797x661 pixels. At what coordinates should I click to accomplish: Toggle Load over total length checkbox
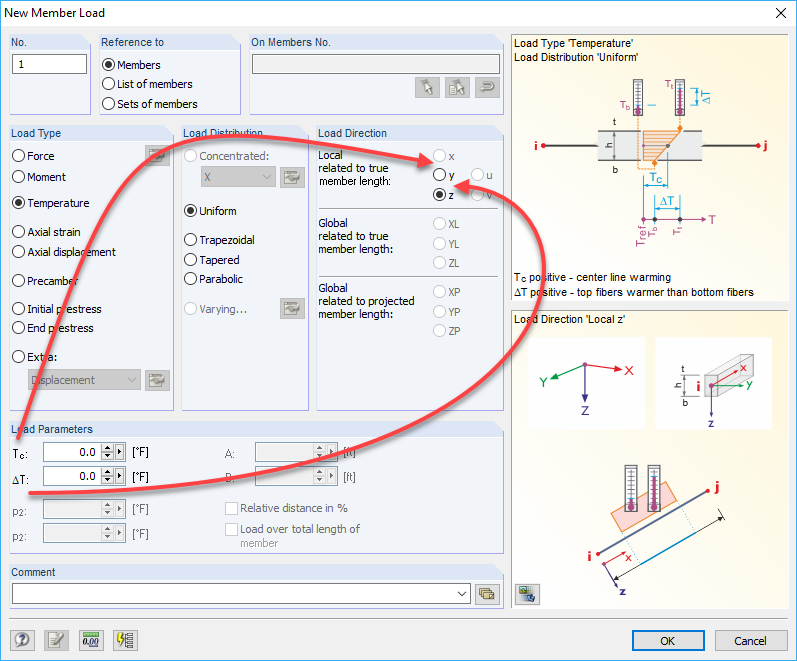click(231, 529)
